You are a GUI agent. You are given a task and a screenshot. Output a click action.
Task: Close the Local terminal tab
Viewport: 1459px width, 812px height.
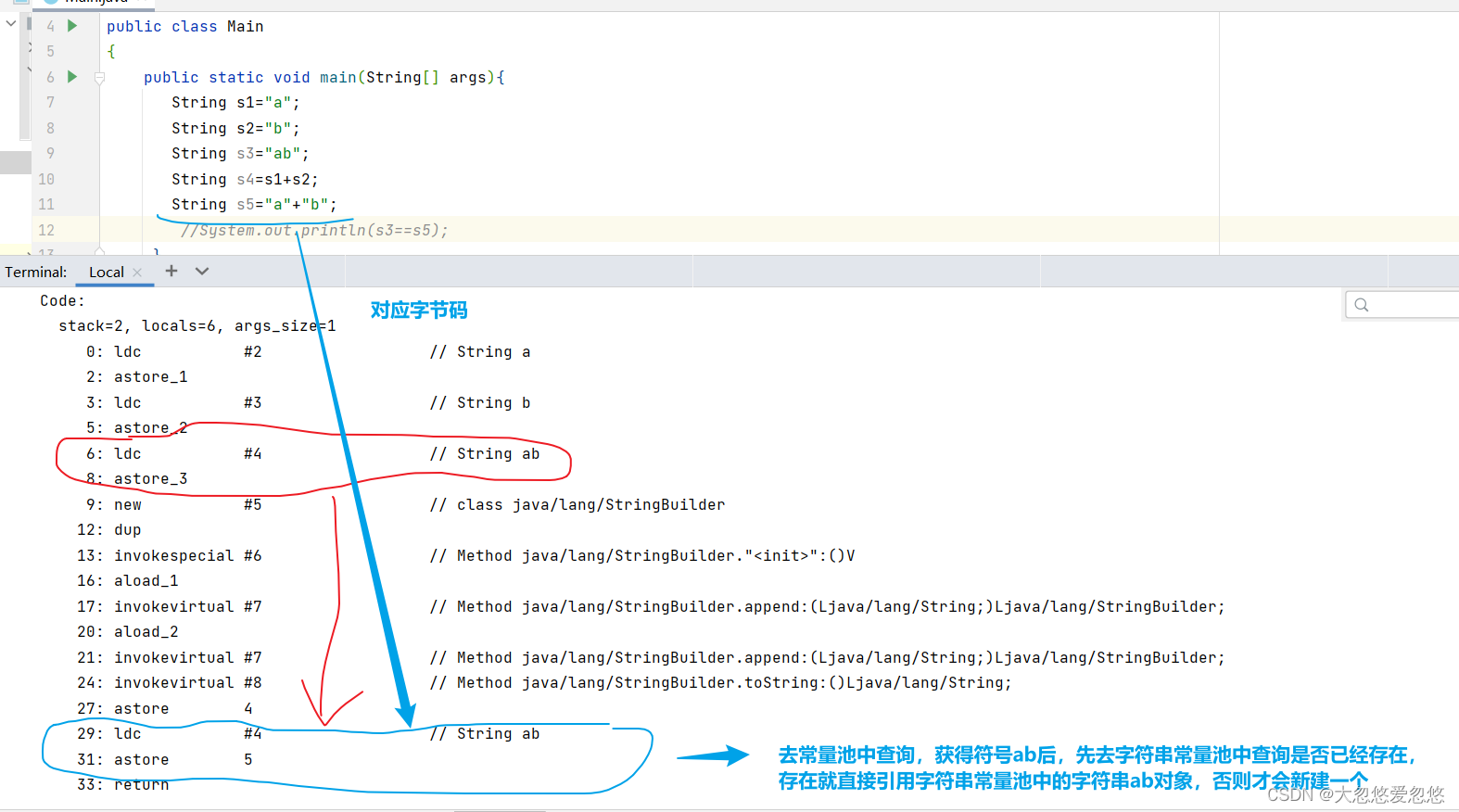pos(137,272)
